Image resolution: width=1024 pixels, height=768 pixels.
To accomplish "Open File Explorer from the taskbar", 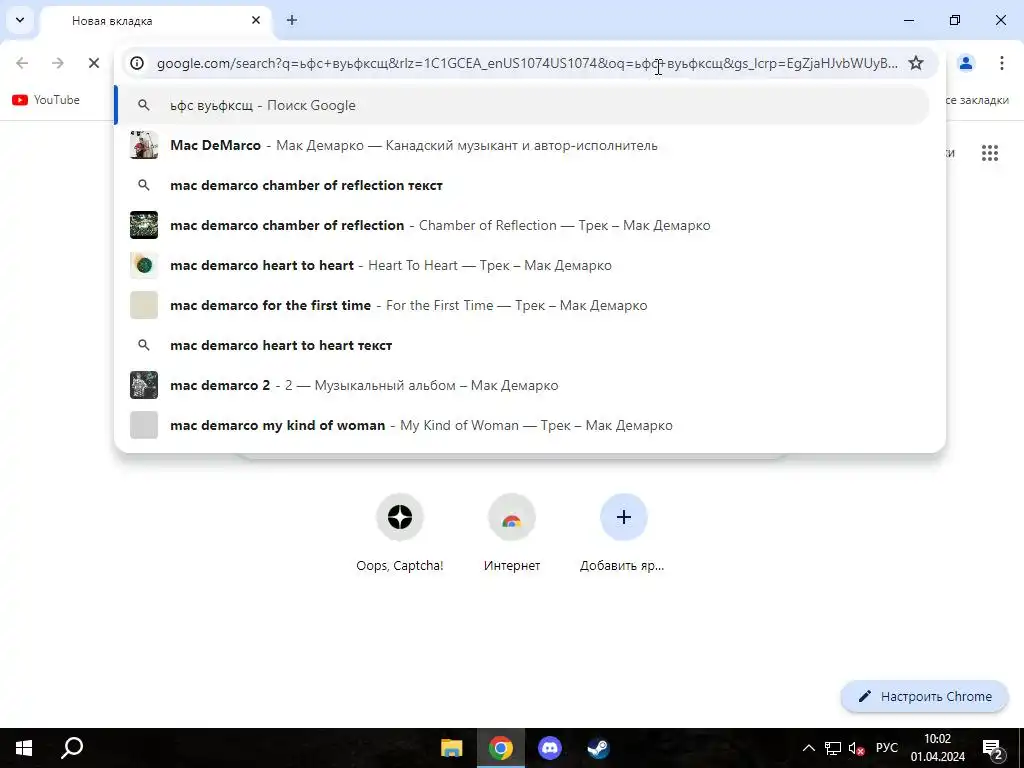I will (x=451, y=748).
